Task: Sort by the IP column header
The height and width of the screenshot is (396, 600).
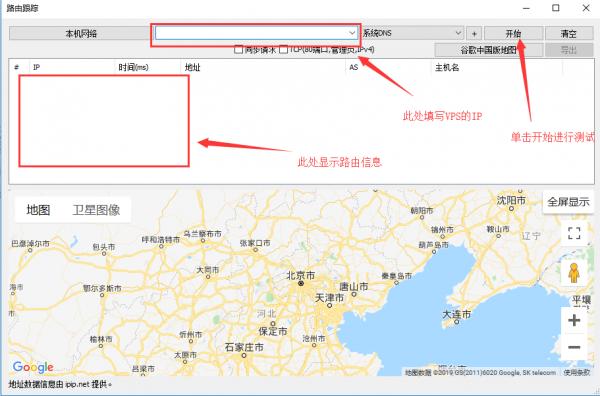Action: click(x=72, y=67)
